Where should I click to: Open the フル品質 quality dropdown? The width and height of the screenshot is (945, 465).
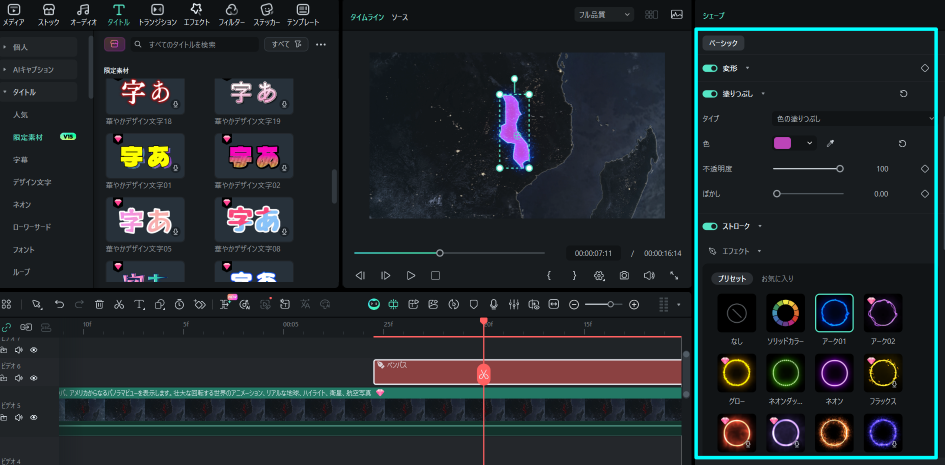(604, 14)
